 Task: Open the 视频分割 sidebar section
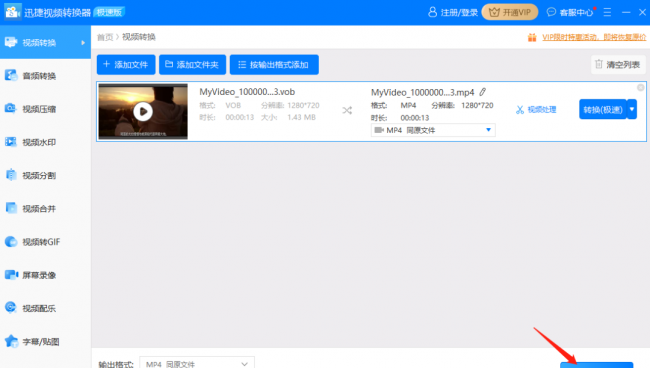point(45,175)
